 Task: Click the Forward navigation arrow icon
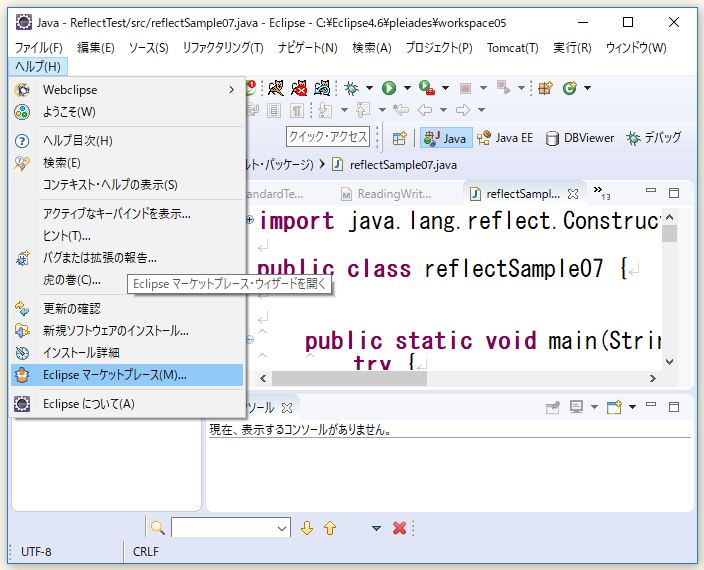coord(462,110)
